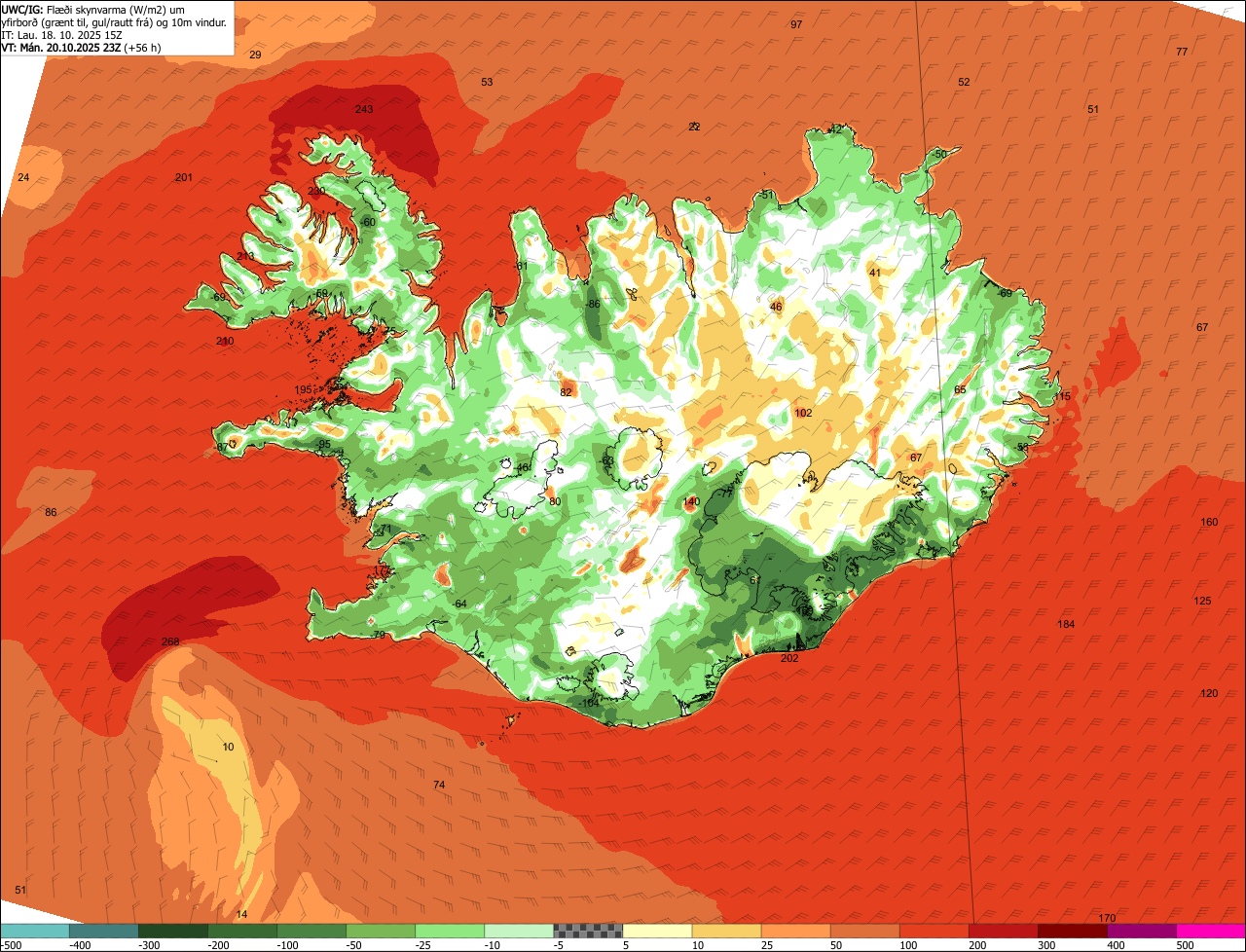Image resolution: width=1246 pixels, height=952 pixels.
Task: Click the map value 42 at the northern tip
Action: point(835,128)
